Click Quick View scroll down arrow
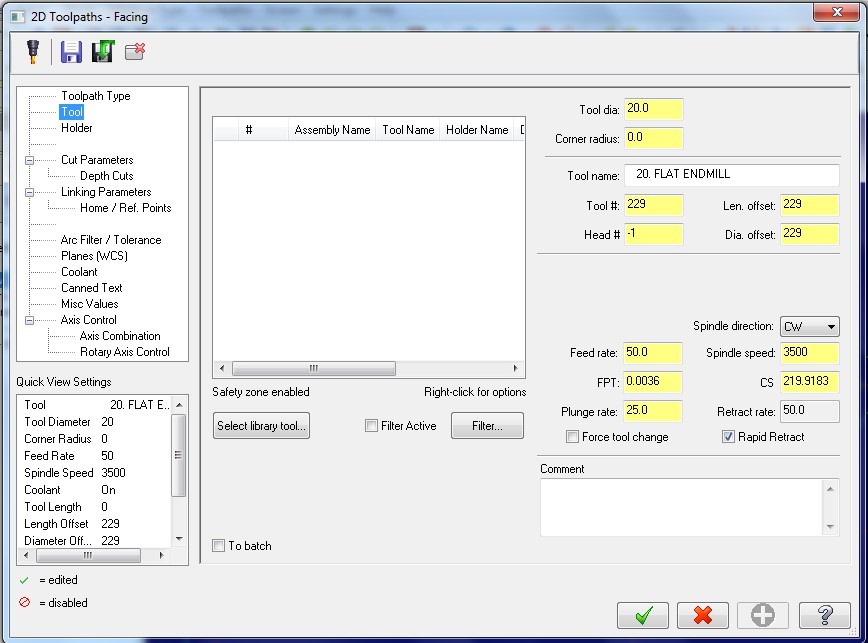The image size is (868, 643). point(179,539)
